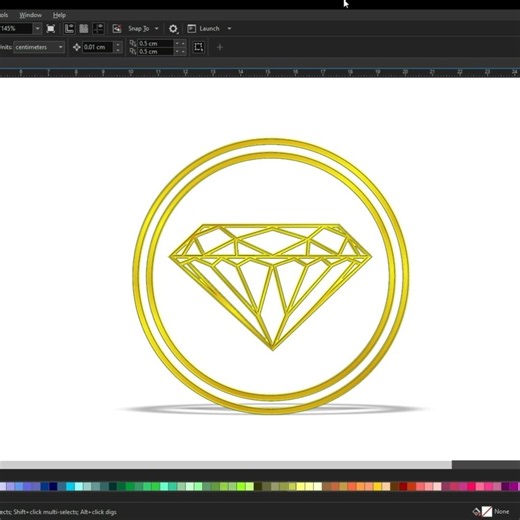Open the Options gear icon
Viewport: 520px width, 520px height.
coord(173,29)
